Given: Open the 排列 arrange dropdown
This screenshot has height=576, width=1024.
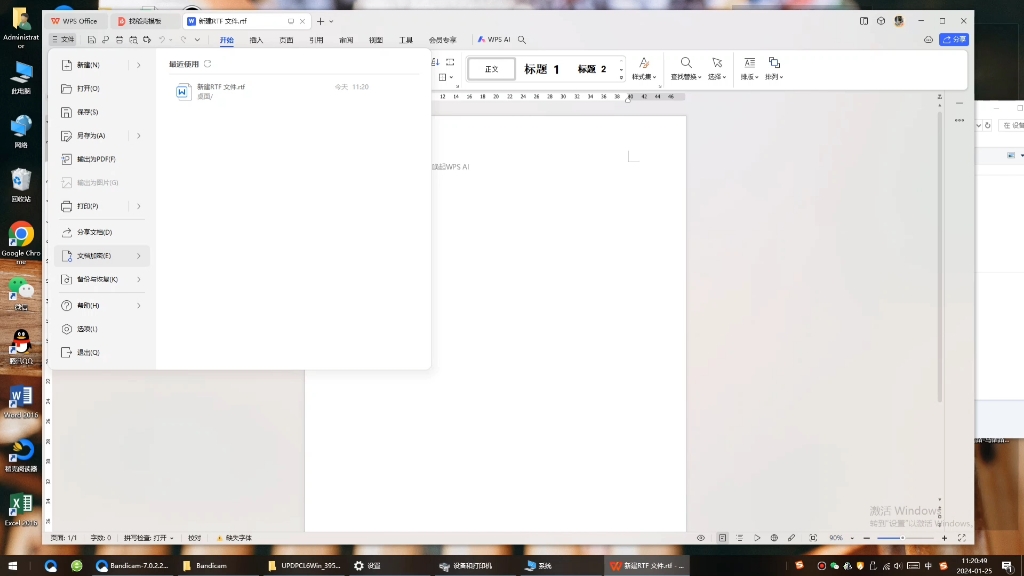Looking at the screenshot, I should coord(774,69).
